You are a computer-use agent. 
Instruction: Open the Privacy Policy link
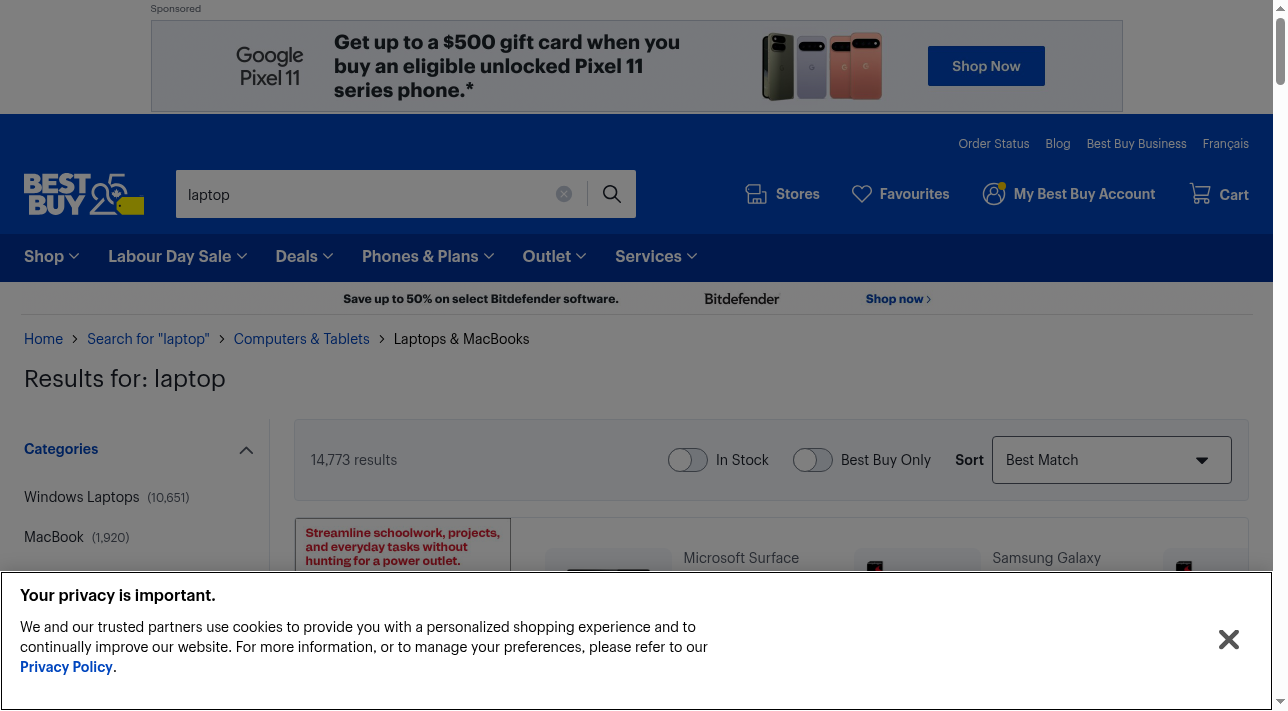click(x=66, y=667)
